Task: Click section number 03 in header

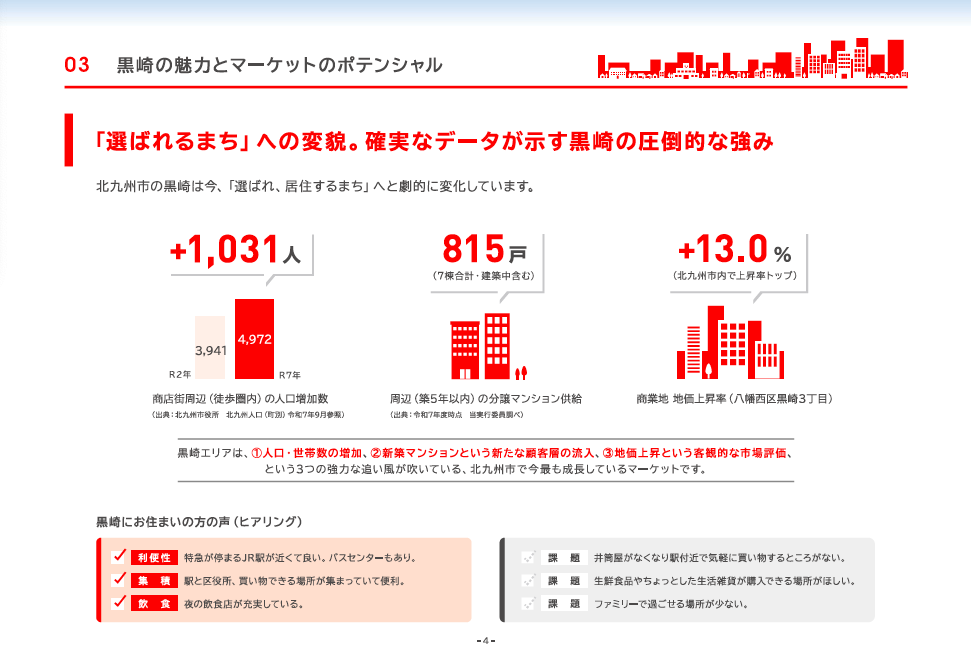Action: tap(77, 66)
